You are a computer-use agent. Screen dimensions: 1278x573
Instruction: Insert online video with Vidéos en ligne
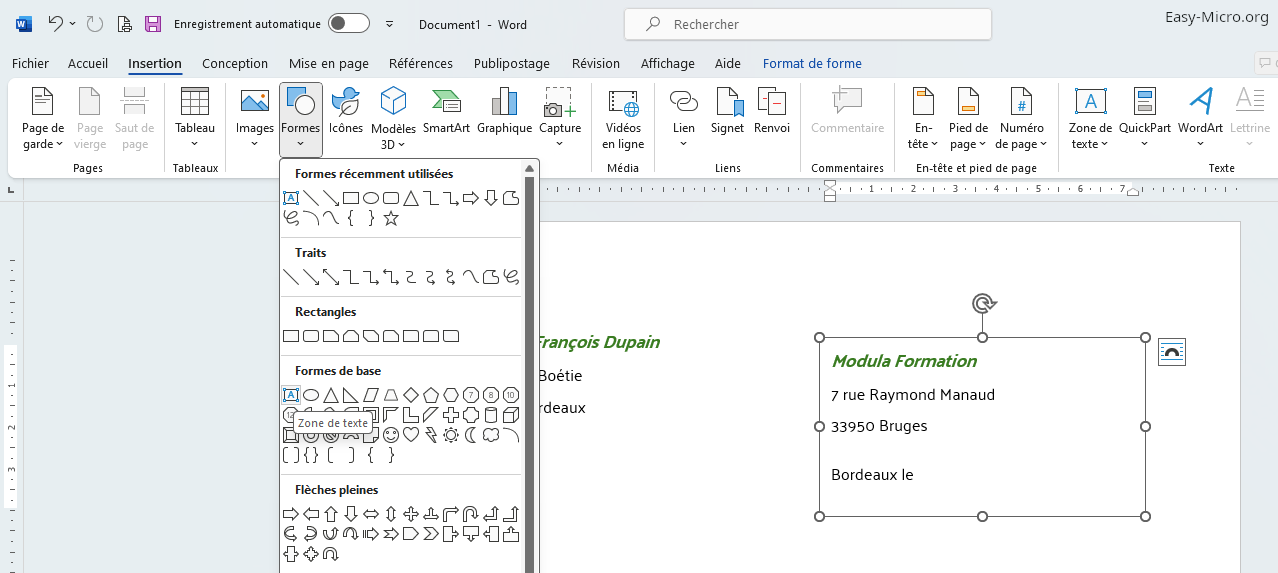(x=623, y=118)
